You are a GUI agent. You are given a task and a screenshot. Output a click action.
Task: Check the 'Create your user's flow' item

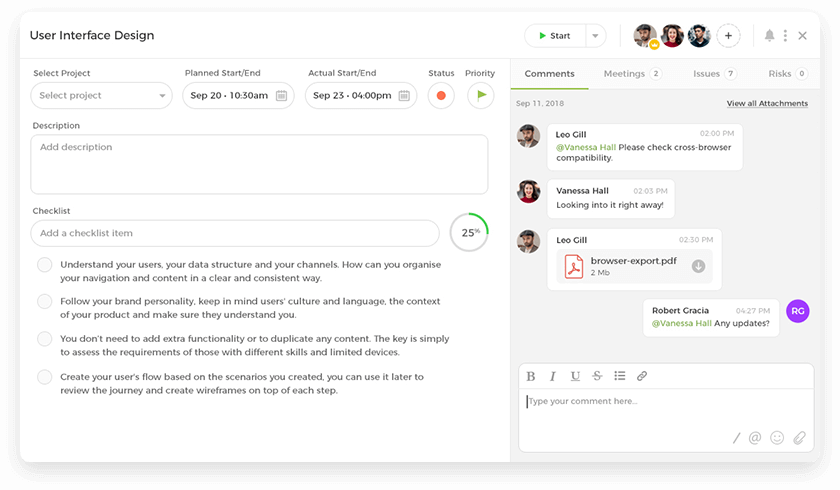[45, 377]
